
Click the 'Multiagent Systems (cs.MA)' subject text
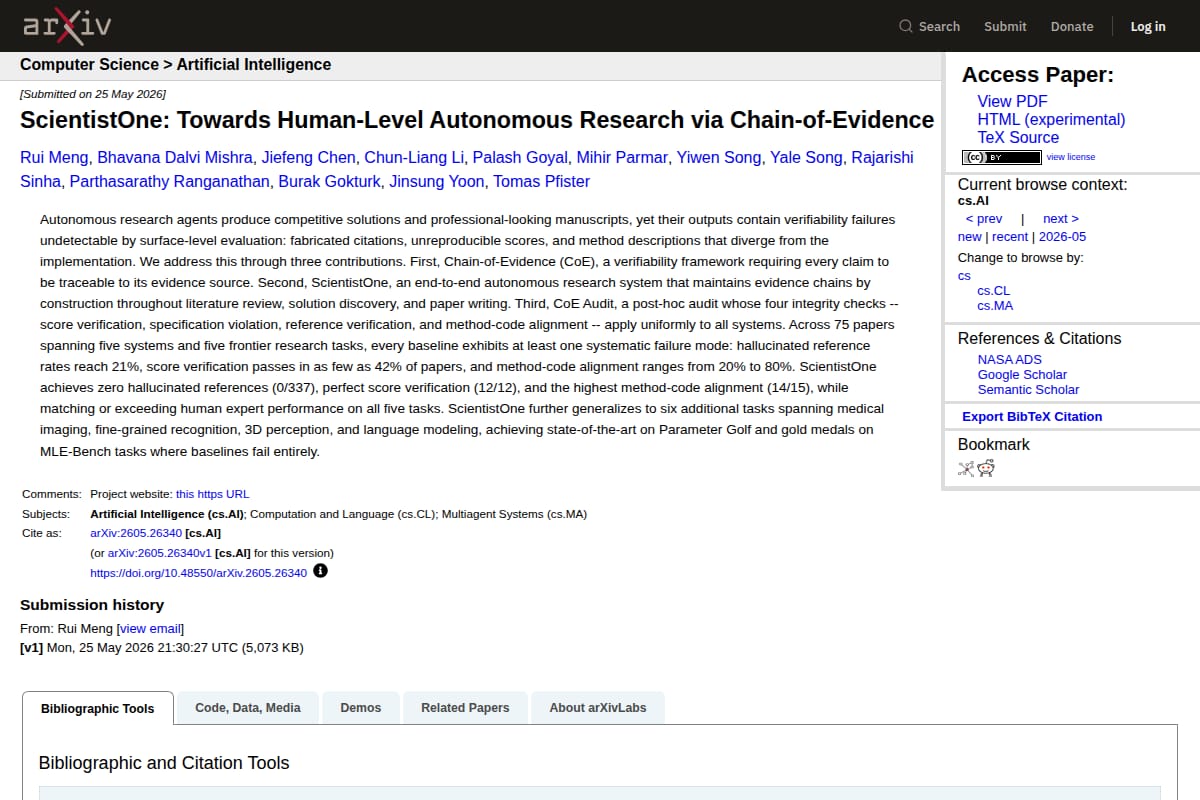pos(515,514)
